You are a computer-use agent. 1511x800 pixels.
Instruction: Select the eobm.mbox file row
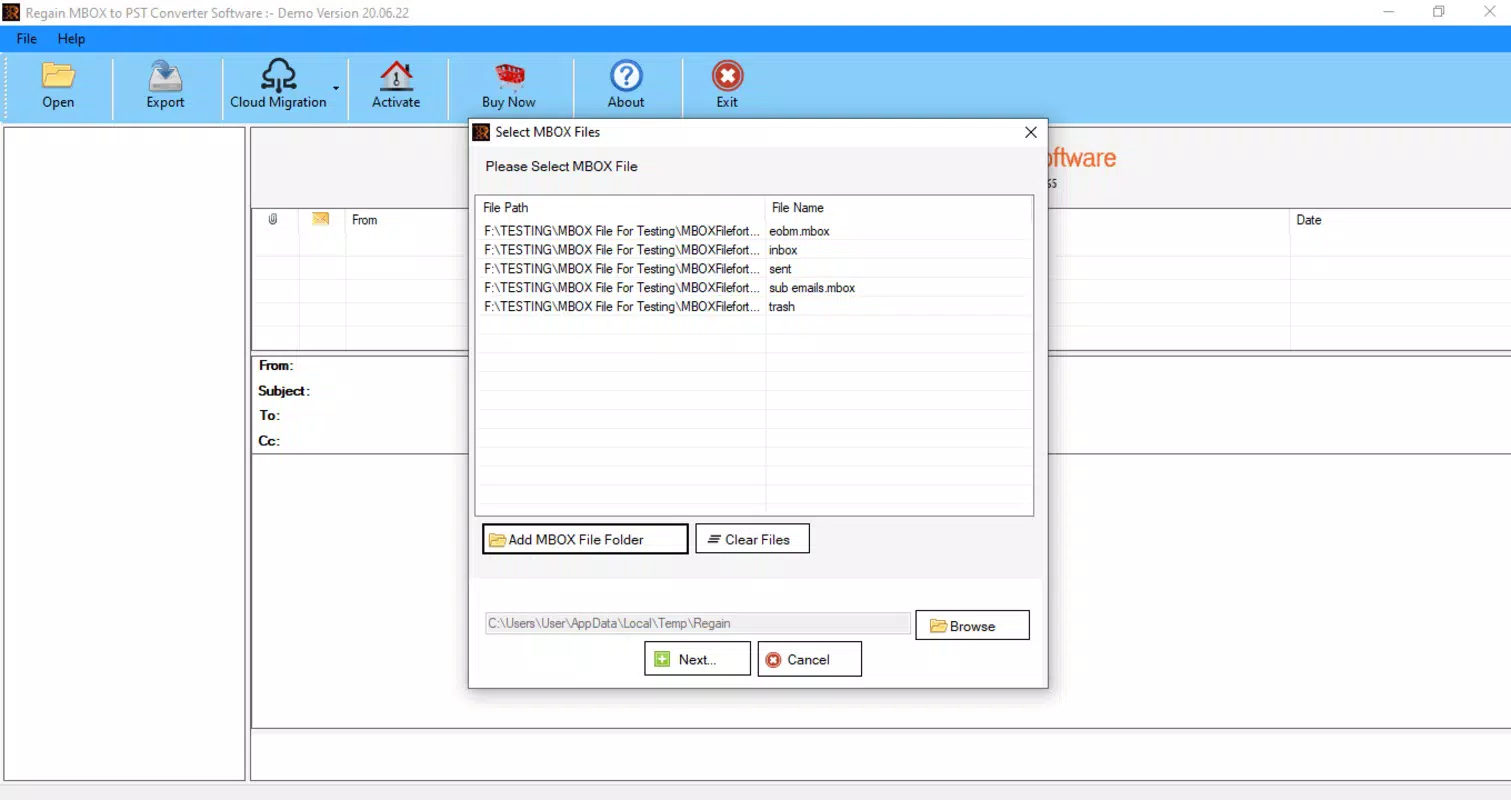coord(755,231)
